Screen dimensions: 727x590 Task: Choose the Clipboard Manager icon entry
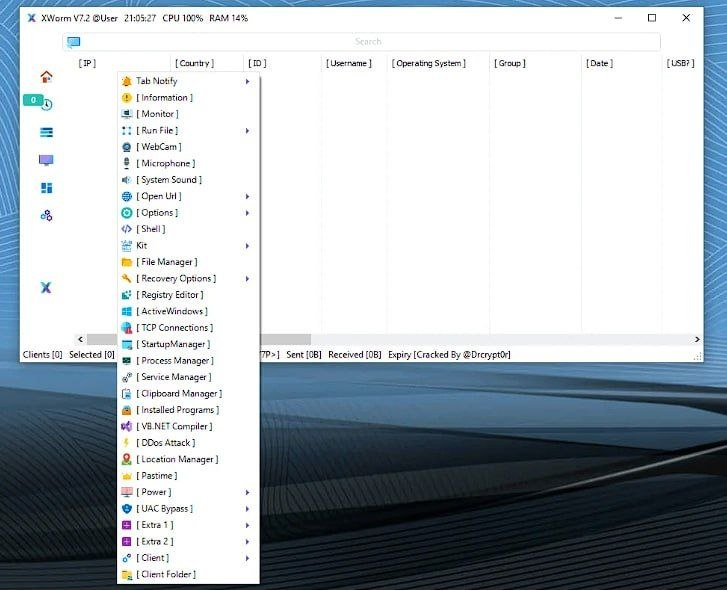188,393
